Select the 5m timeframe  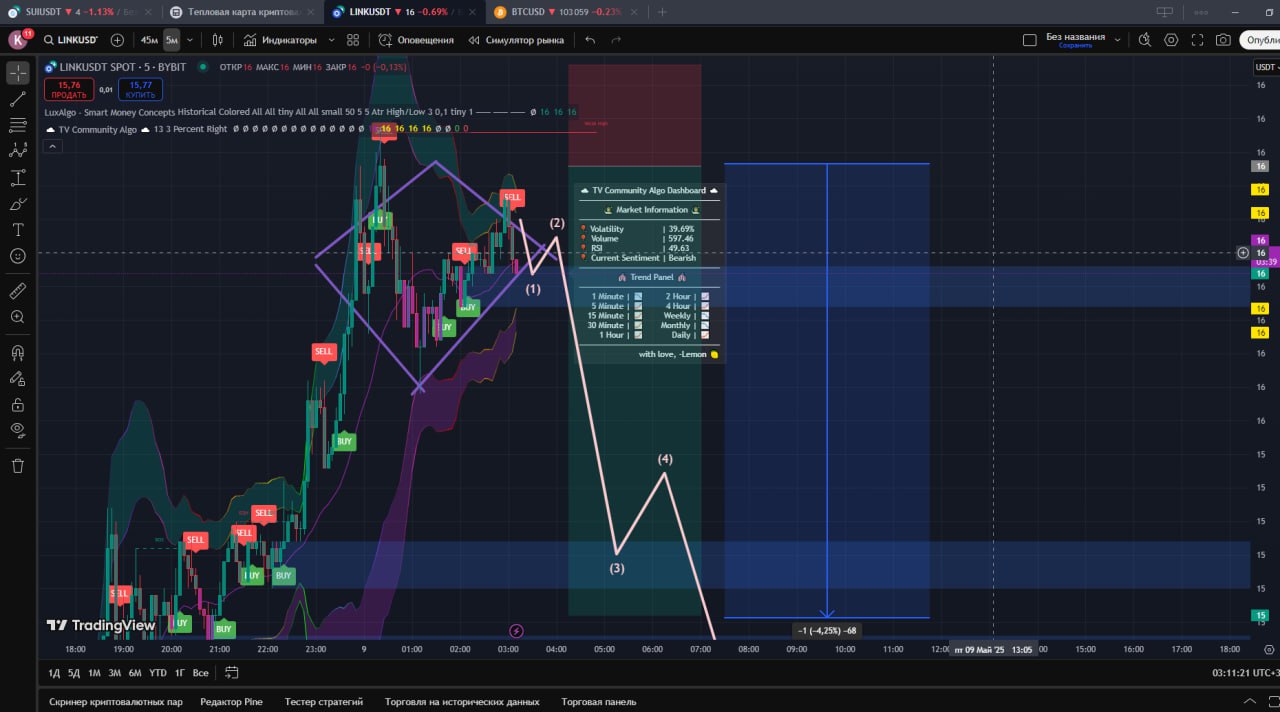[x=172, y=40]
